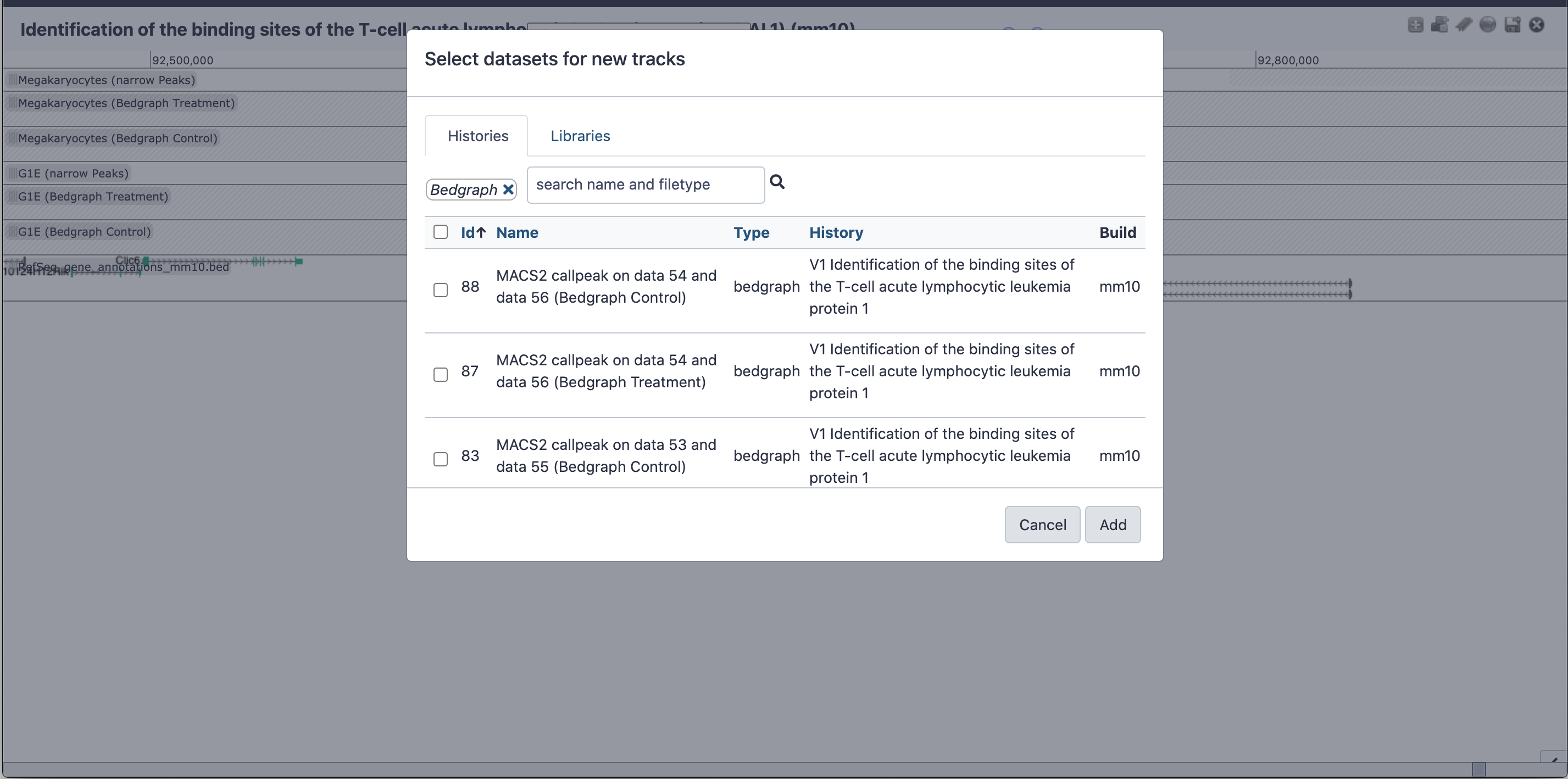
Task: Click the Add button
Action: (1113, 525)
